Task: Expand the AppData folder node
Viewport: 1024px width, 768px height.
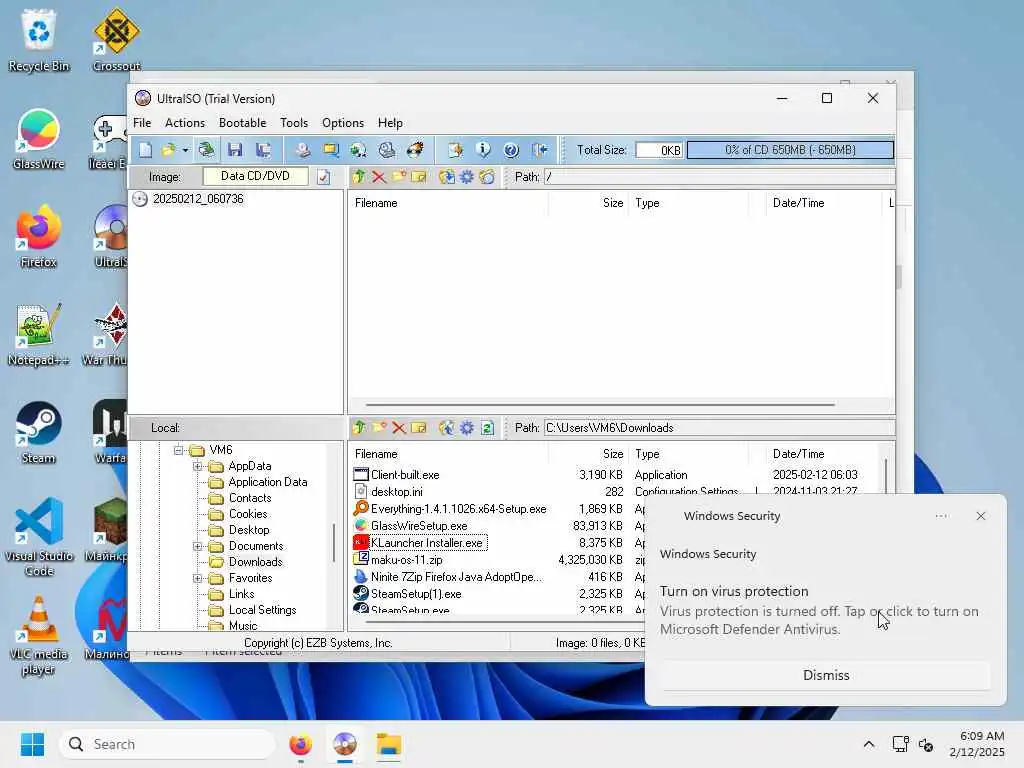Action: click(197, 466)
